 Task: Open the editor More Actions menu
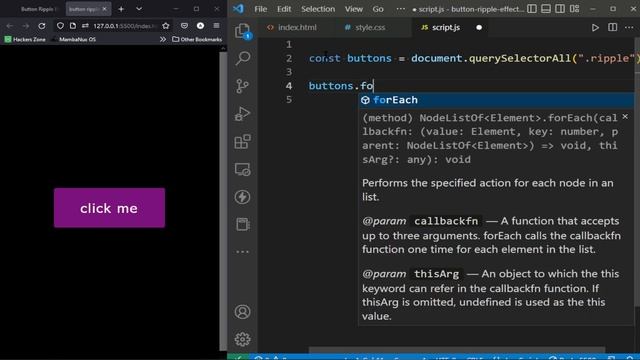[x=629, y=27]
